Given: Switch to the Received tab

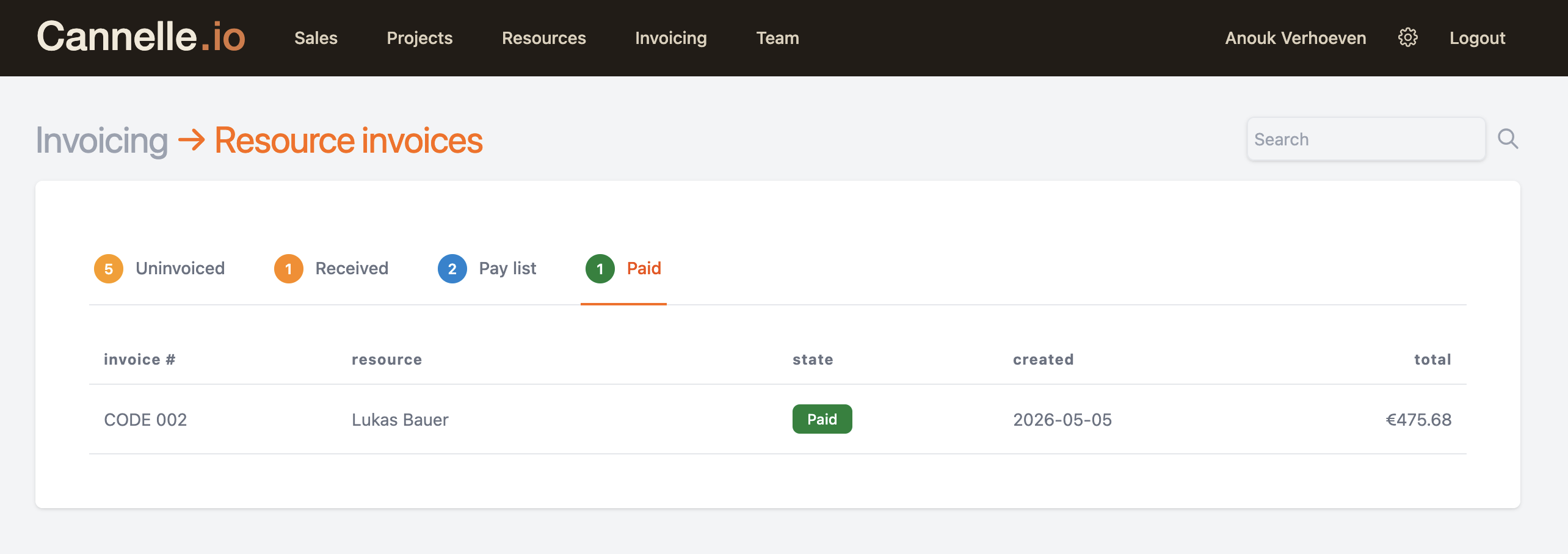Looking at the screenshot, I should coord(331,269).
